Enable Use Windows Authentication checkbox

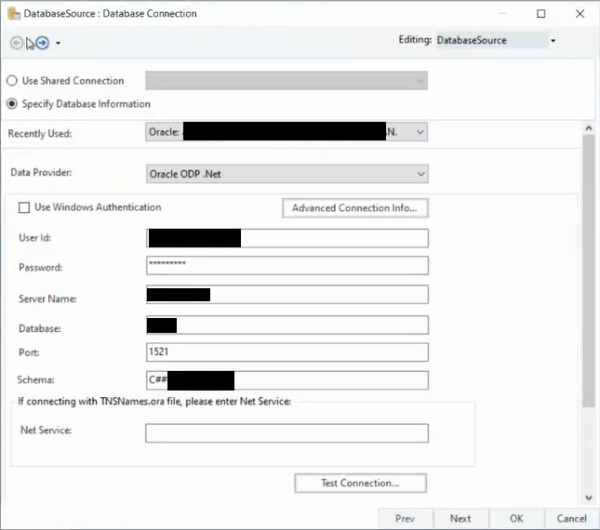click(24, 208)
